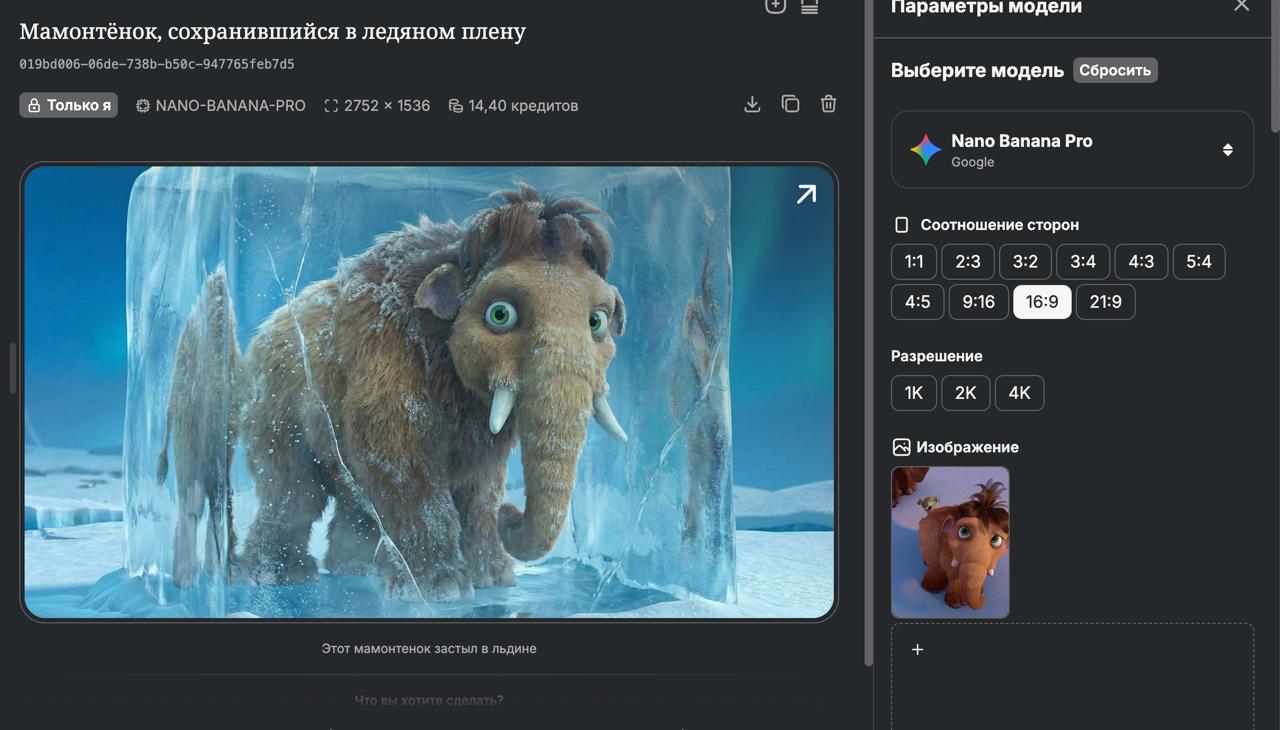The image size is (1280, 730).
Task: Click the copy image icon
Action: [790, 103]
